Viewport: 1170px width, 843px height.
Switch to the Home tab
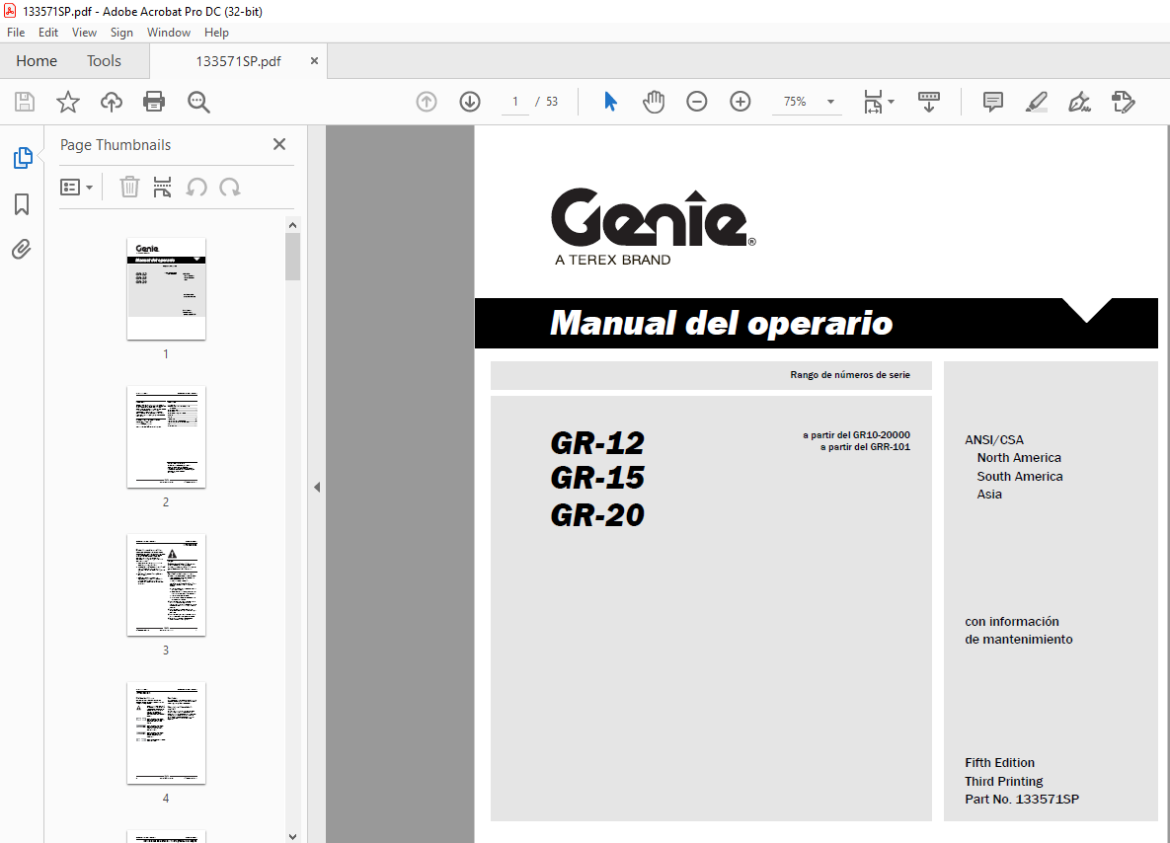[x=37, y=61]
